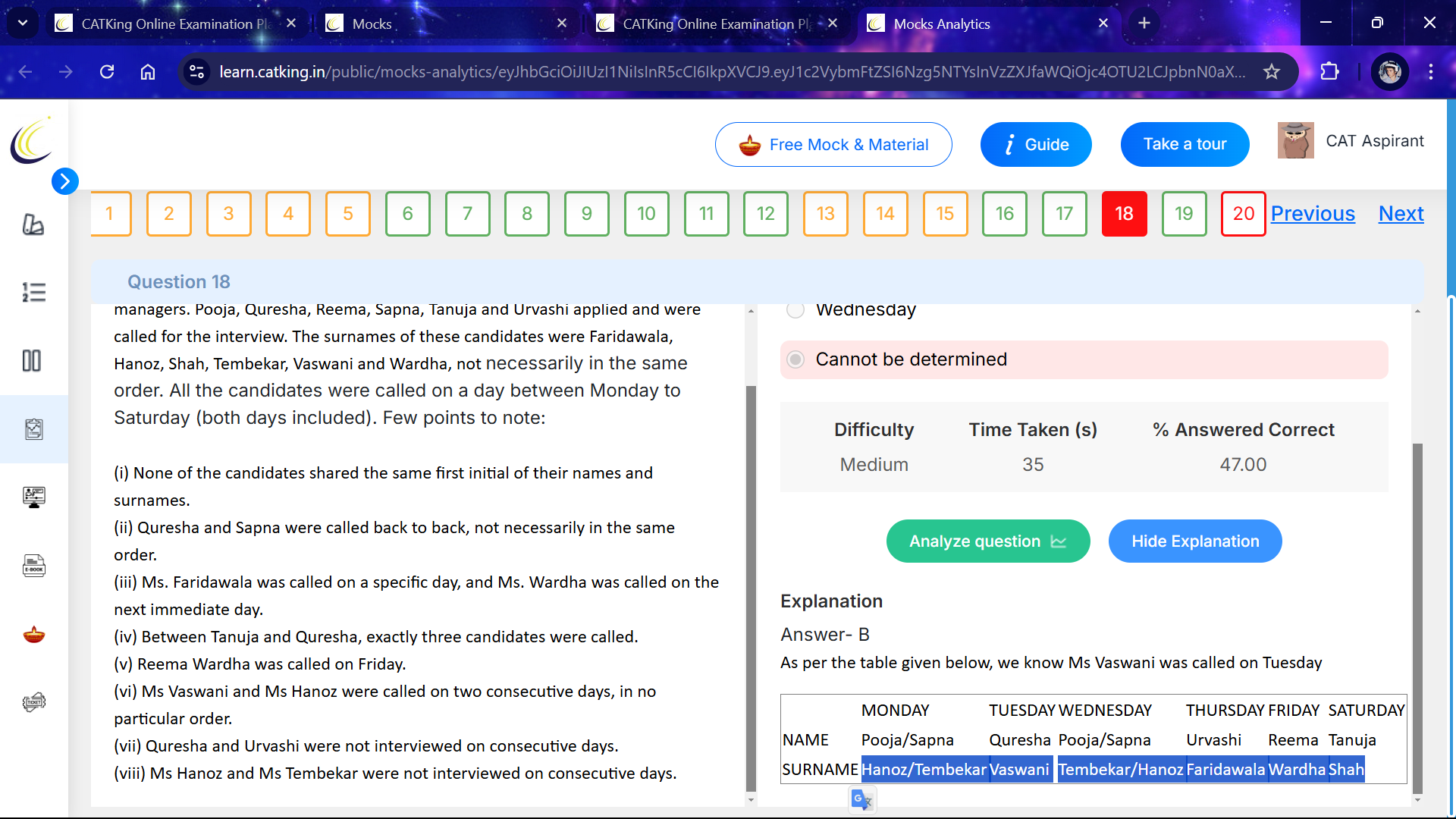Close the Mocks Analytics tab
This screenshot has height=819, width=1456.
[1103, 24]
